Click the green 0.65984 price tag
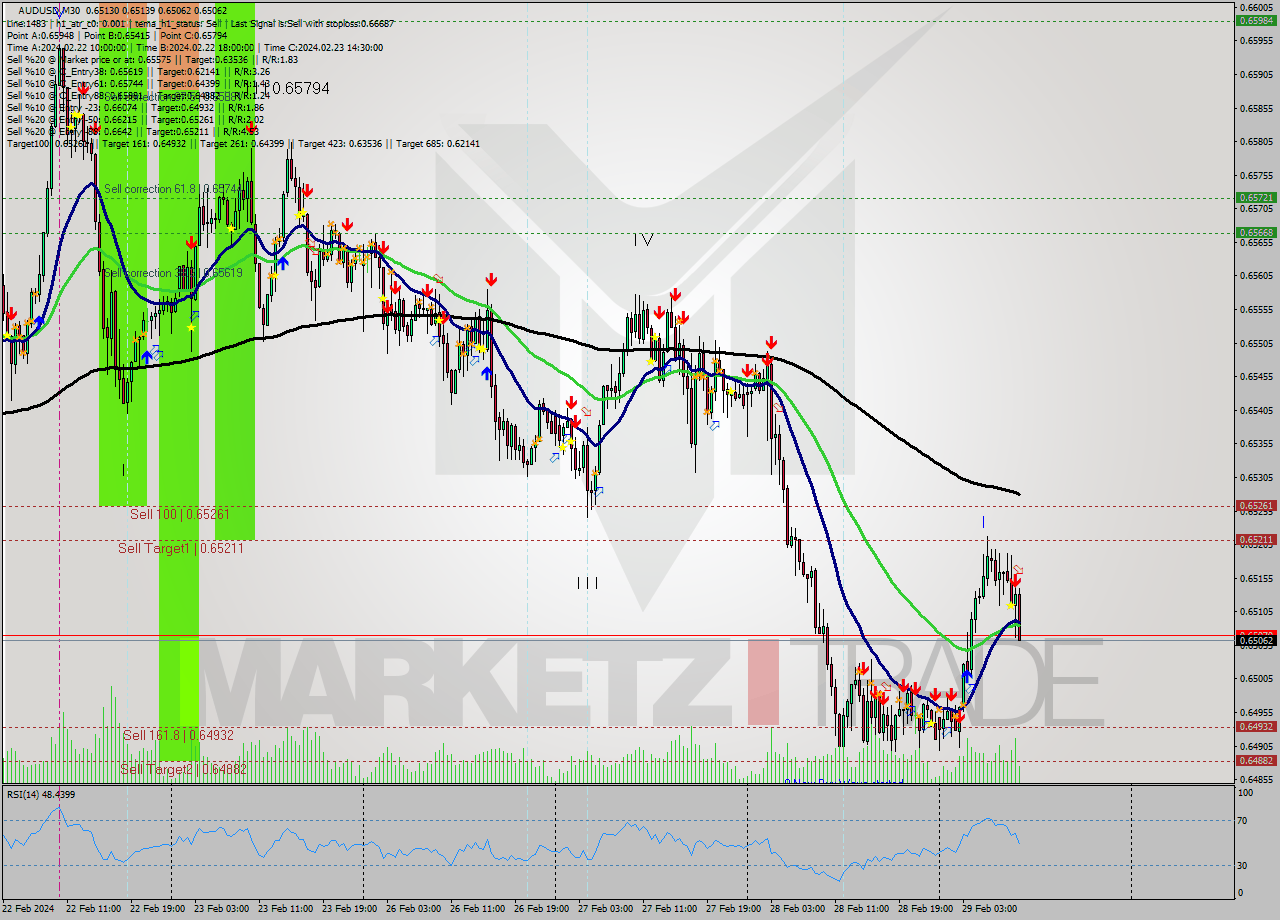Viewport: 1280px width, 920px height. 1256,20
